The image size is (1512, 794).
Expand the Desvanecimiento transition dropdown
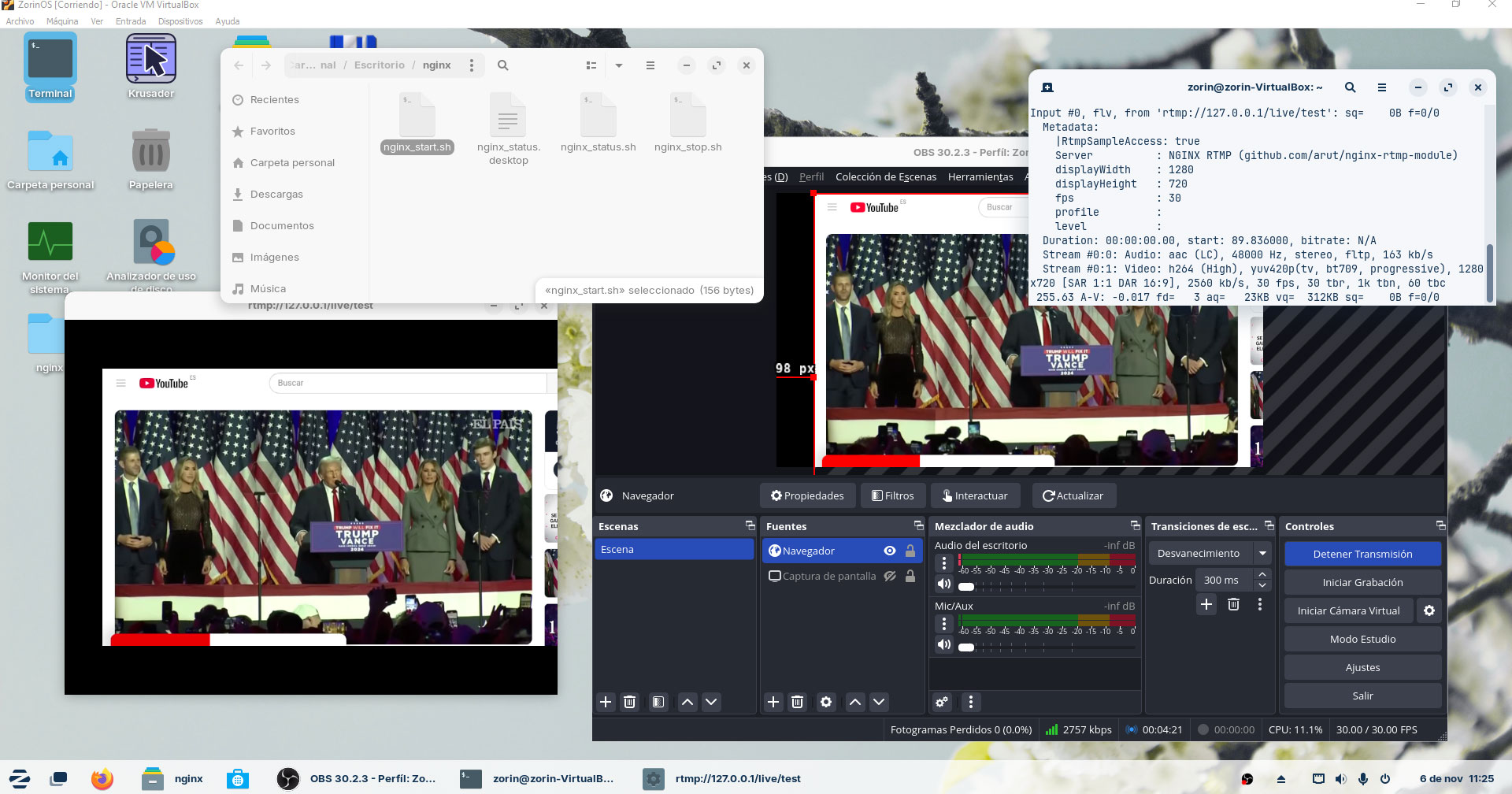[x=1262, y=553]
